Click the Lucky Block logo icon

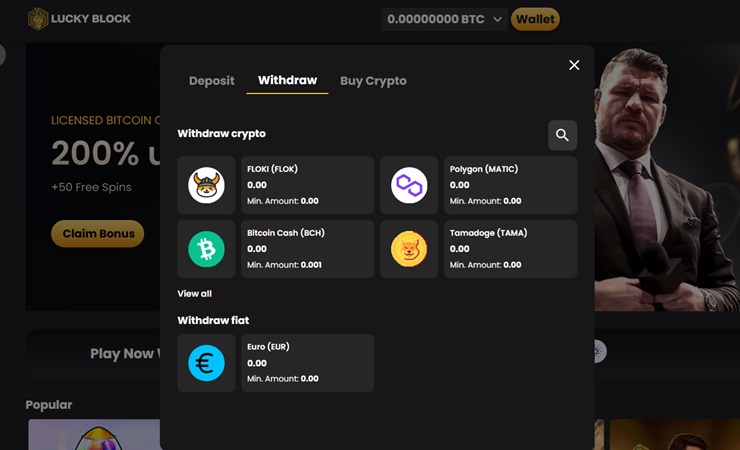click(38, 19)
